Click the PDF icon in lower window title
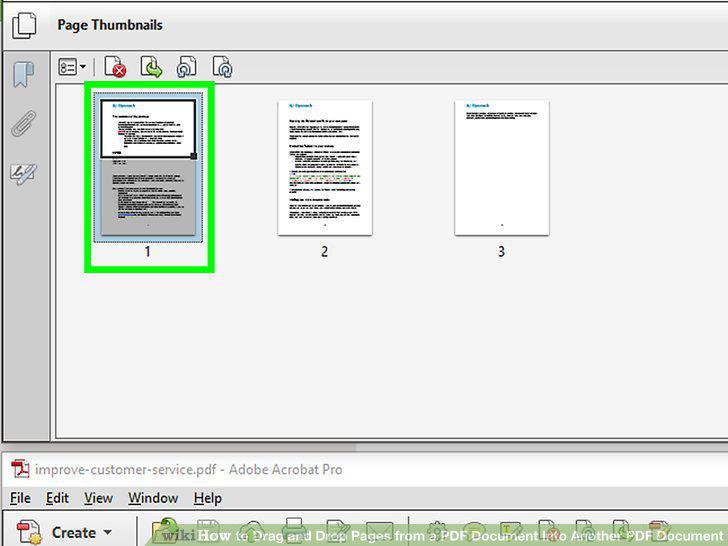Image resolution: width=728 pixels, height=546 pixels. pos(20,469)
